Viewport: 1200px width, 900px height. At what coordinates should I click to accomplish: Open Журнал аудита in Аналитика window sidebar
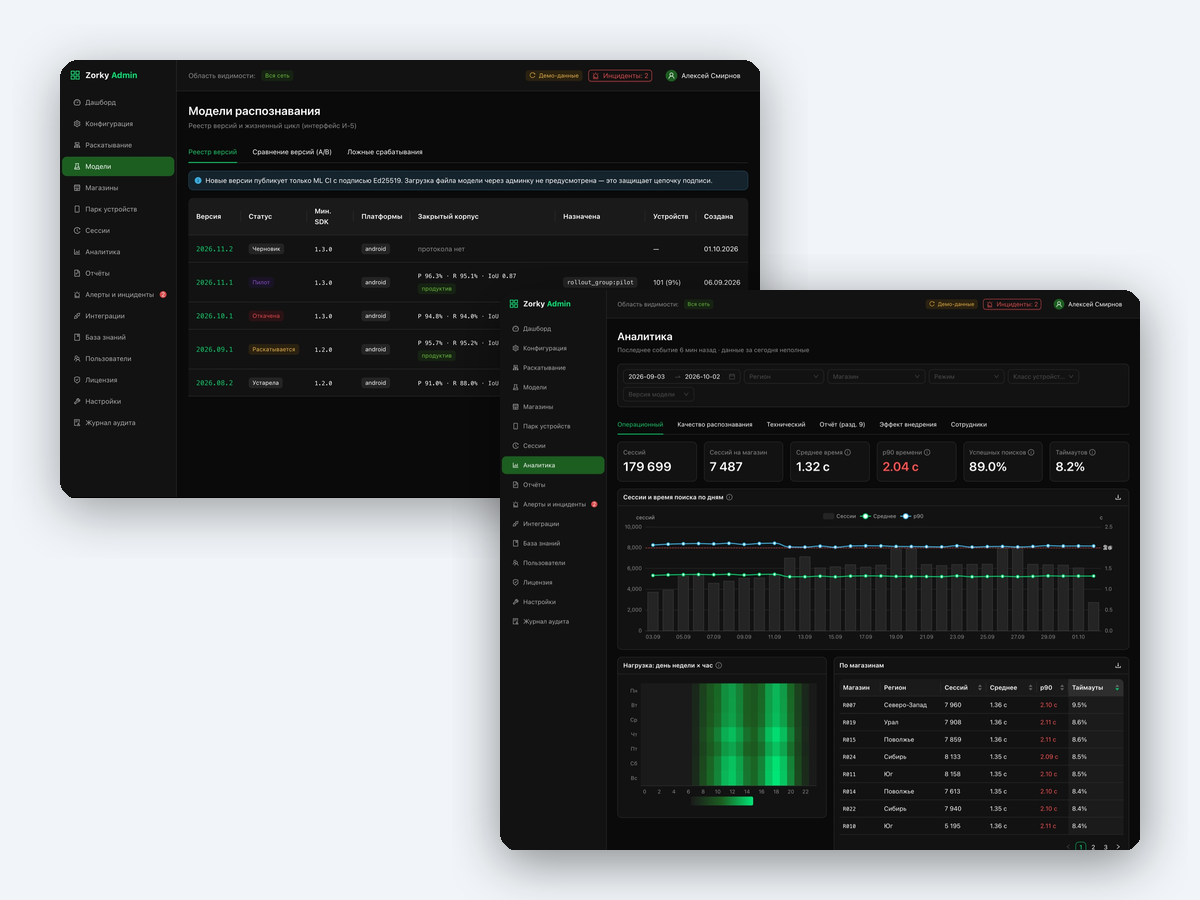(553, 621)
